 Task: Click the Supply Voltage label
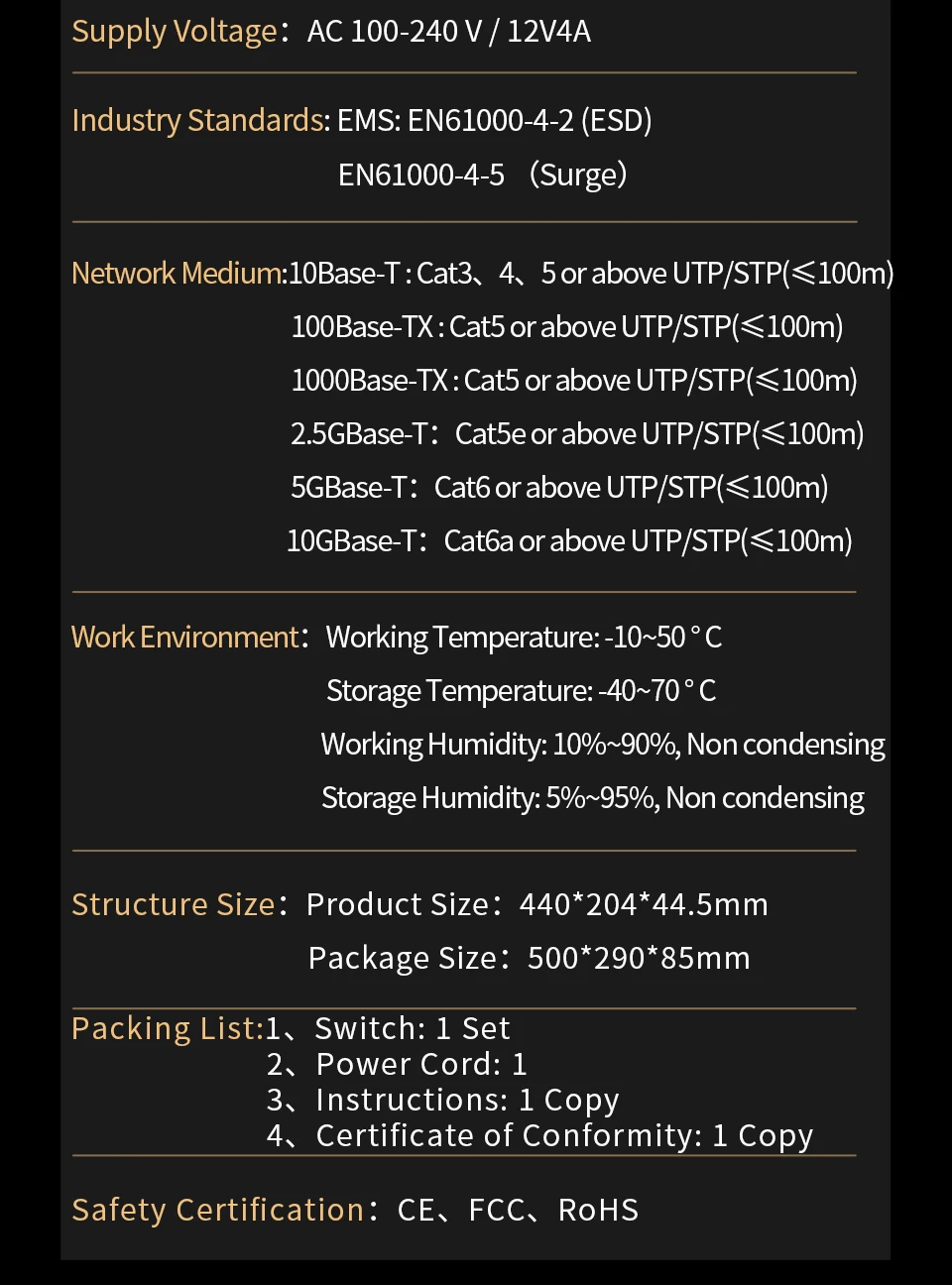click(175, 32)
